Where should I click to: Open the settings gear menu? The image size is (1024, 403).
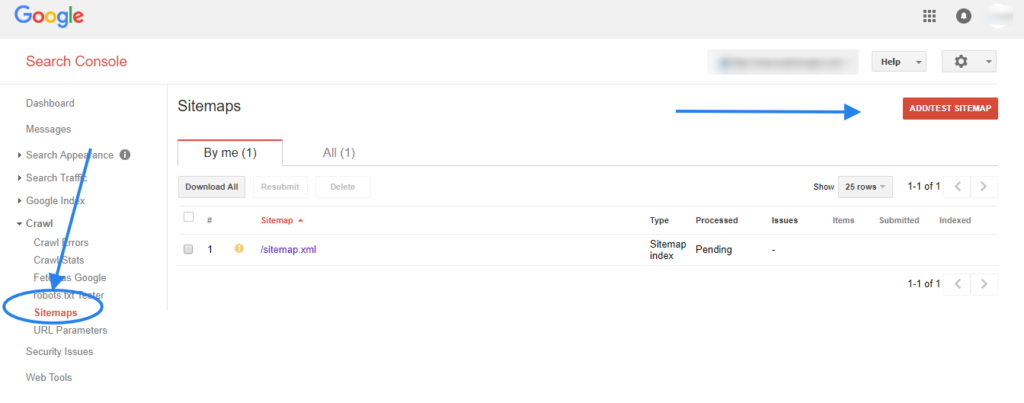(x=968, y=61)
